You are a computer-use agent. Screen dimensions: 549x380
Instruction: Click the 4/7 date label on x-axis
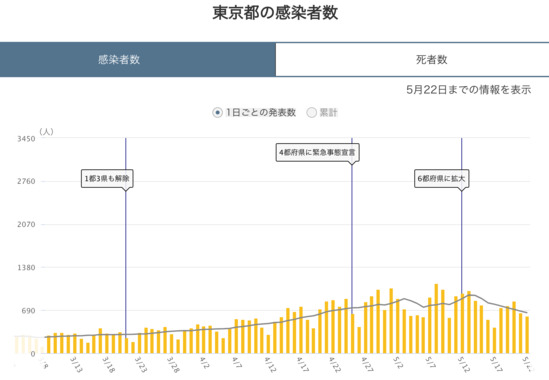pyautogui.click(x=237, y=362)
